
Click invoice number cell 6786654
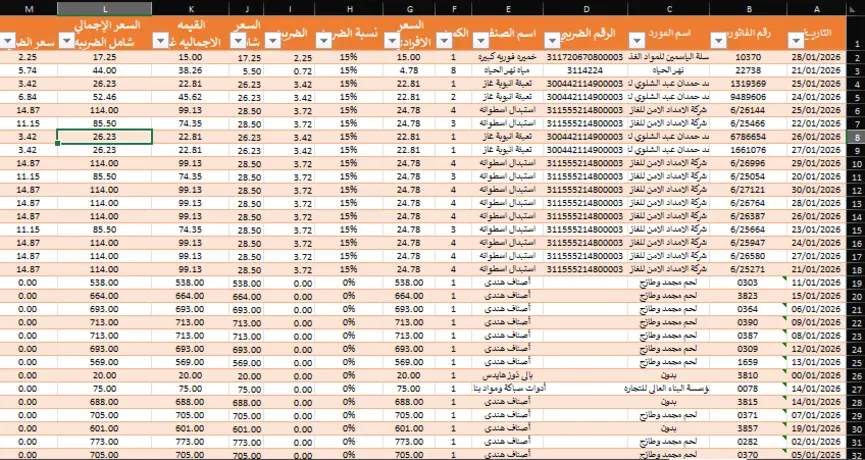748,137
